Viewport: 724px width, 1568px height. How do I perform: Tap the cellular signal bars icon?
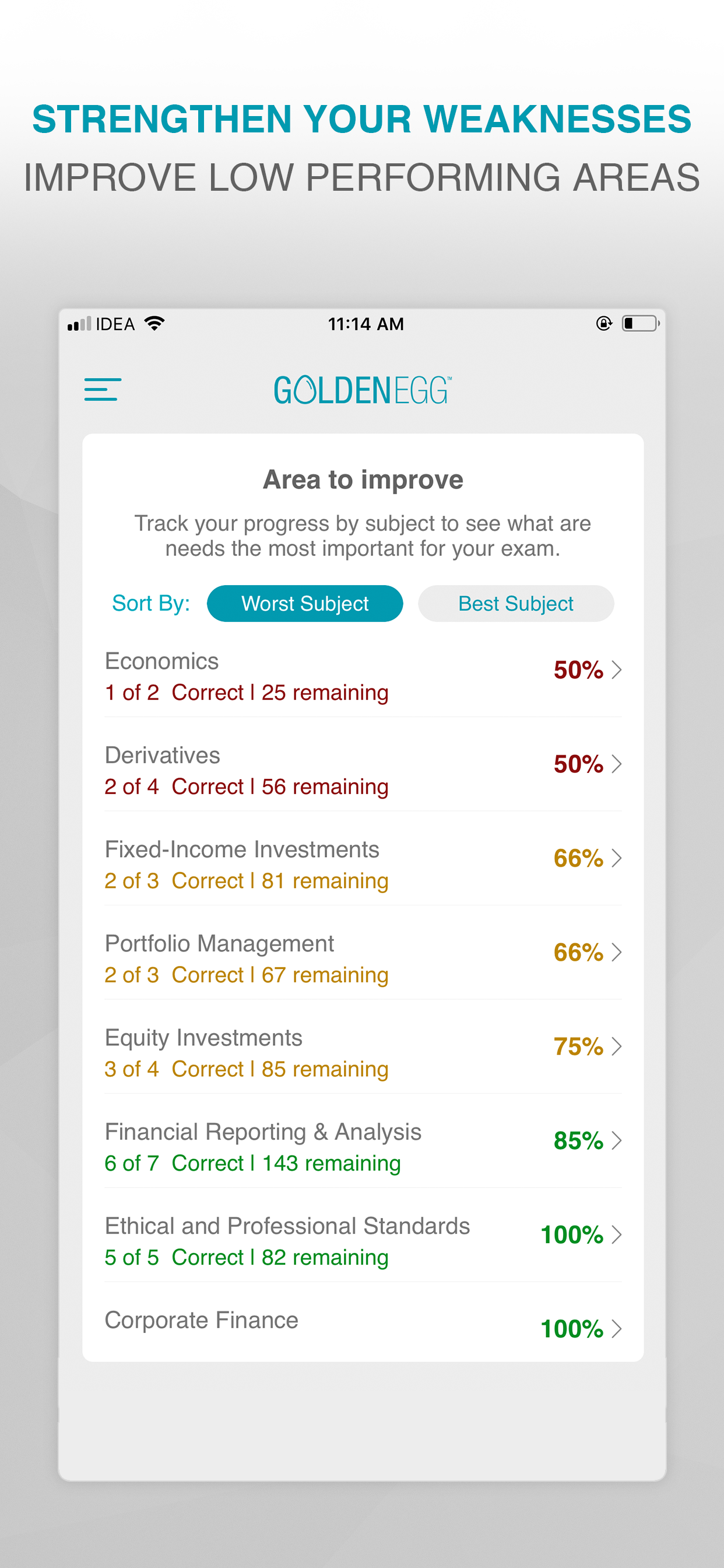click(79, 323)
